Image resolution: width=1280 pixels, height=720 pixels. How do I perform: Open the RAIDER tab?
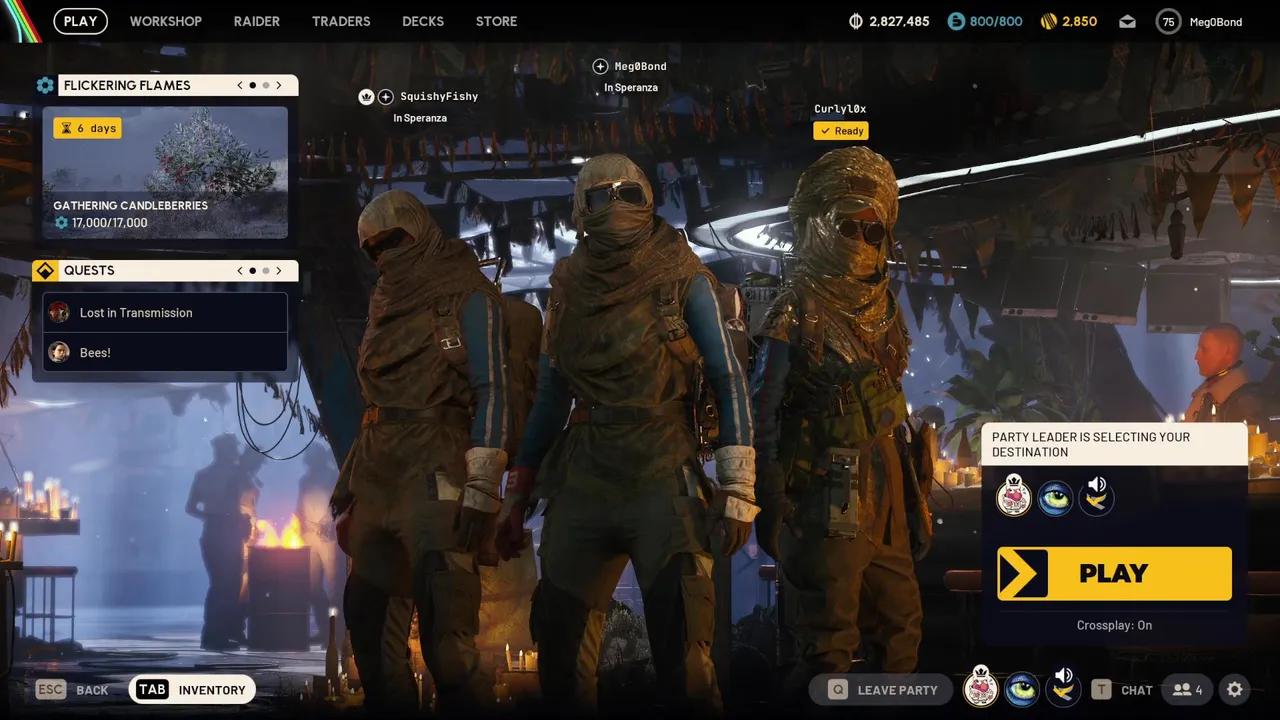(257, 21)
